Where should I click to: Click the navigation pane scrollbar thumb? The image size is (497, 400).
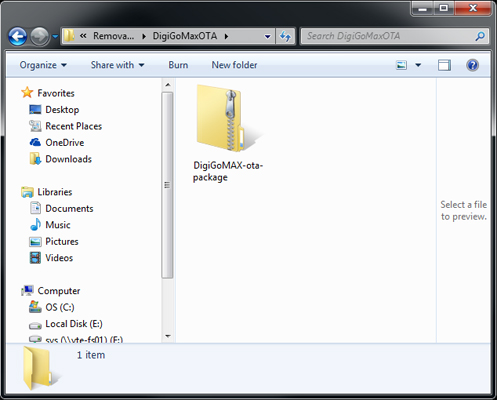click(167, 185)
